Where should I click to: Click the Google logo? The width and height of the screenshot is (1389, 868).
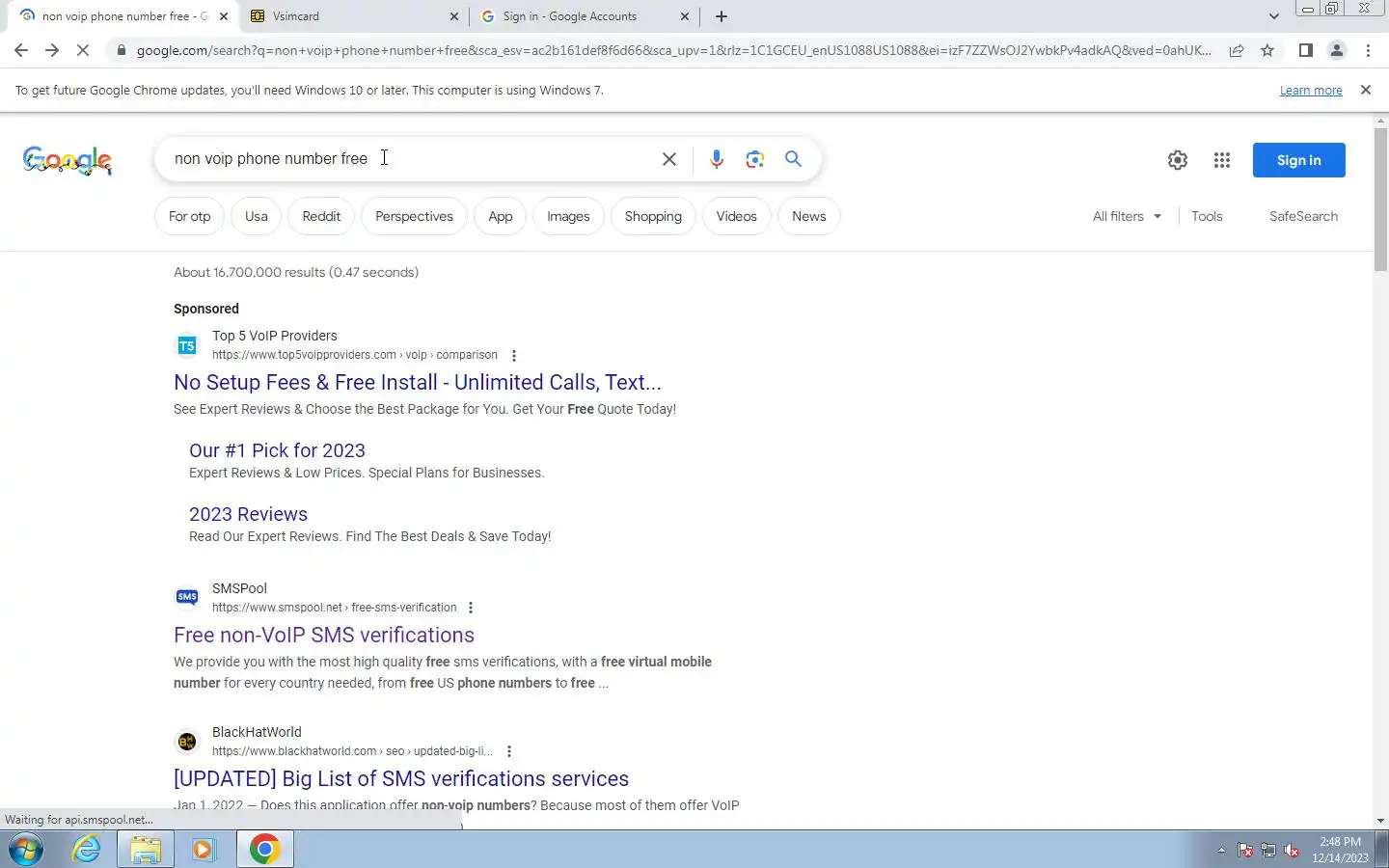coord(68,160)
